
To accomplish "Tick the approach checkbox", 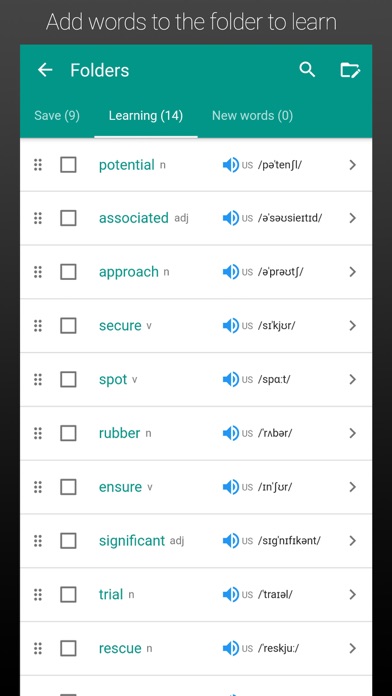I will coord(68,272).
